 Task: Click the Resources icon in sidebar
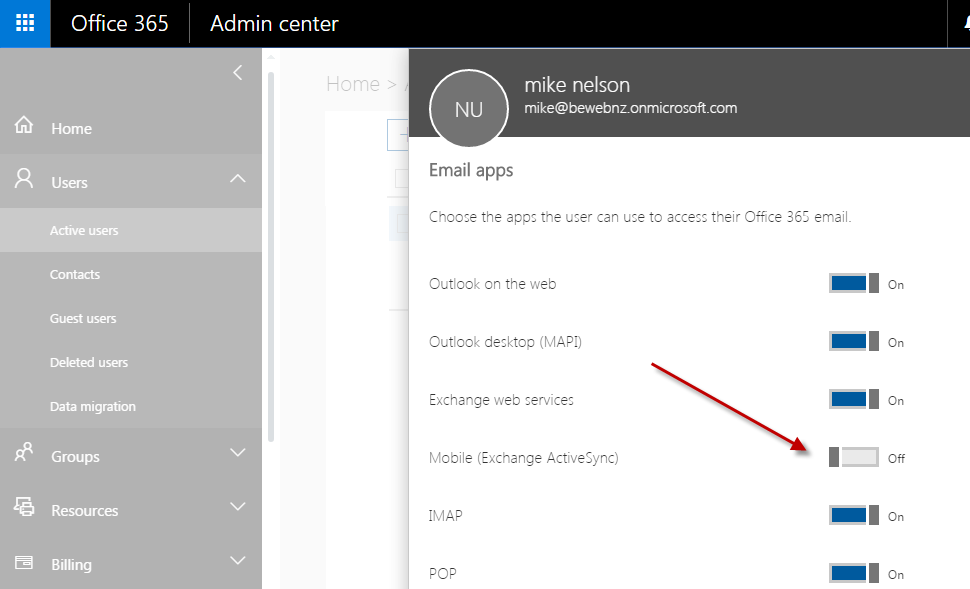tap(24, 507)
